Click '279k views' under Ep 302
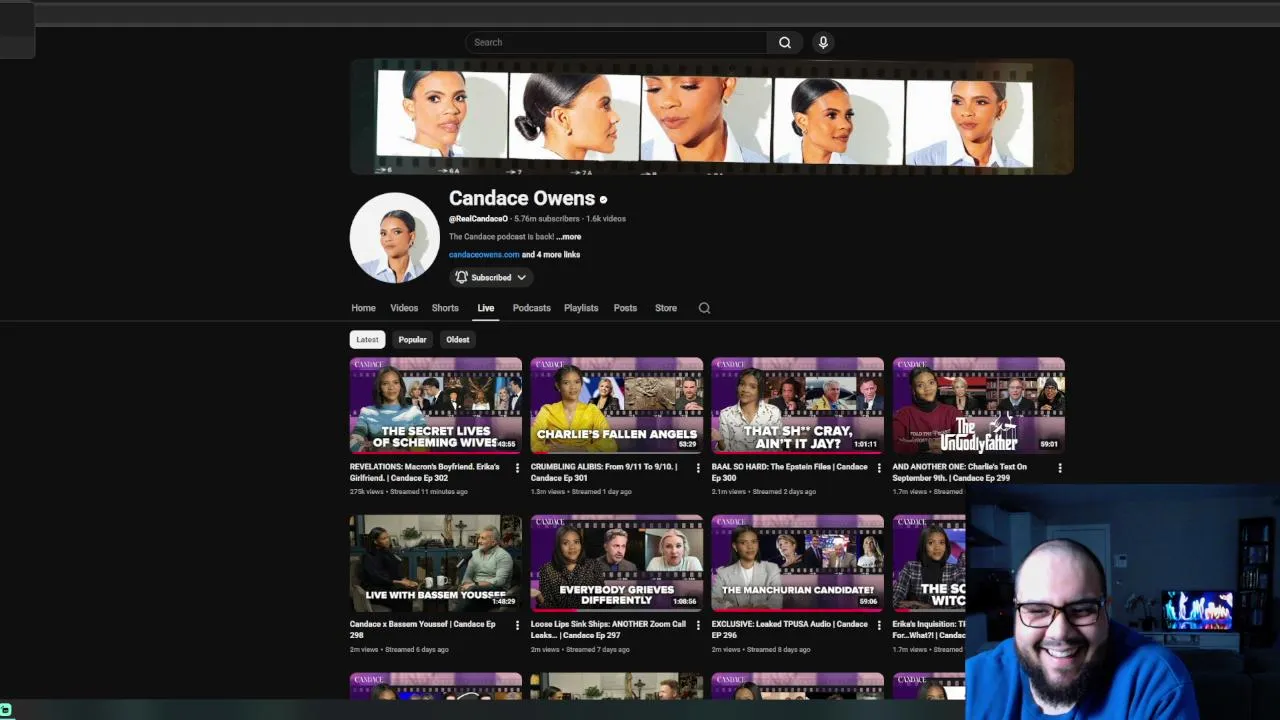The width and height of the screenshot is (1280, 720). pos(367,492)
